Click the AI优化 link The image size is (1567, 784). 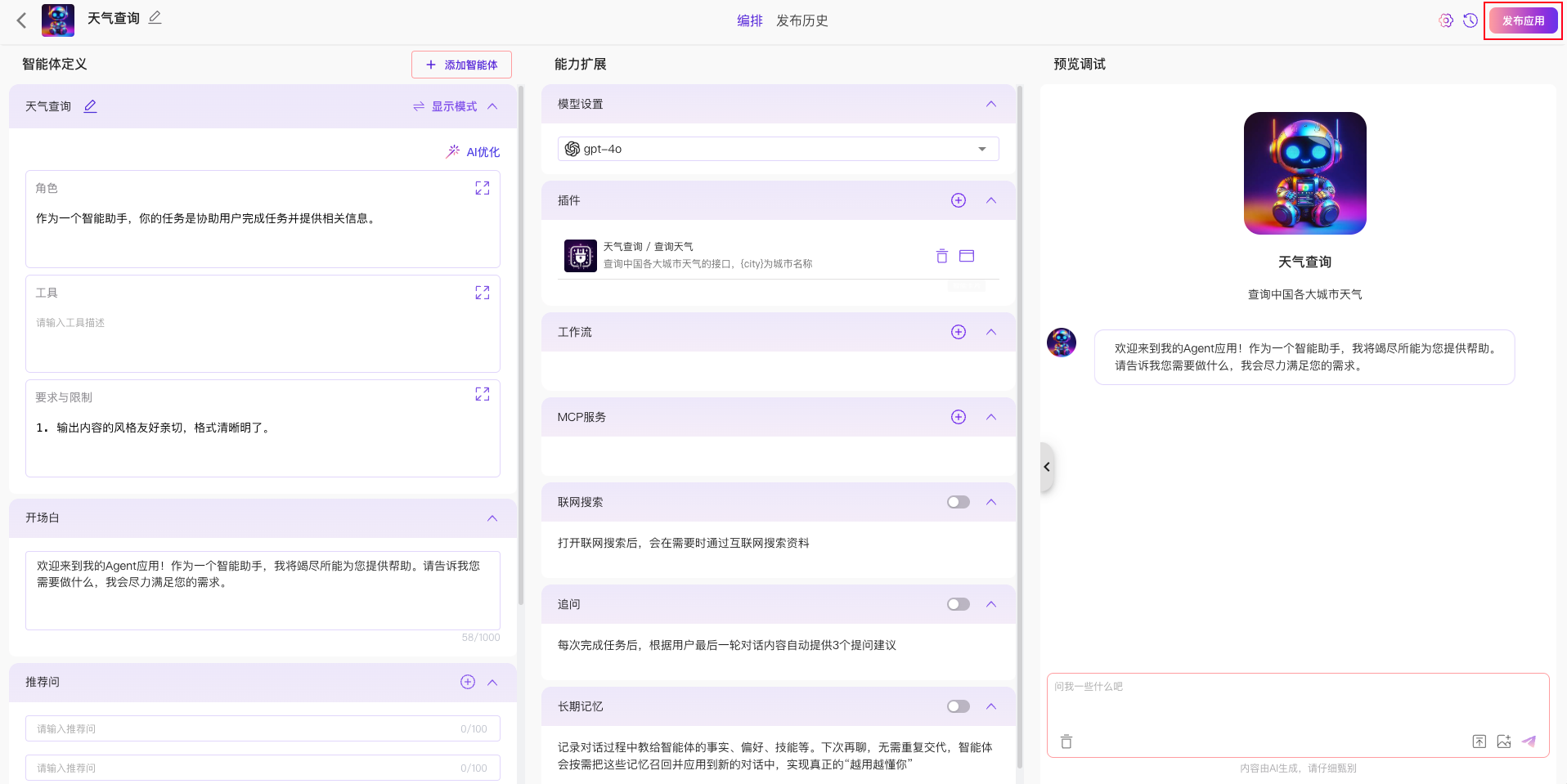click(473, 152)
